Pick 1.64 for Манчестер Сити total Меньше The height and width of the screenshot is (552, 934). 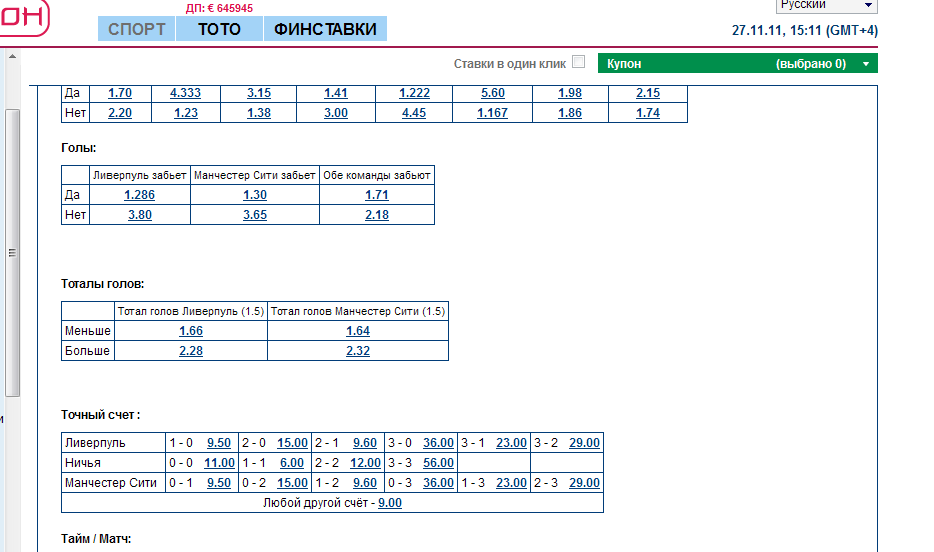point(358,330)
